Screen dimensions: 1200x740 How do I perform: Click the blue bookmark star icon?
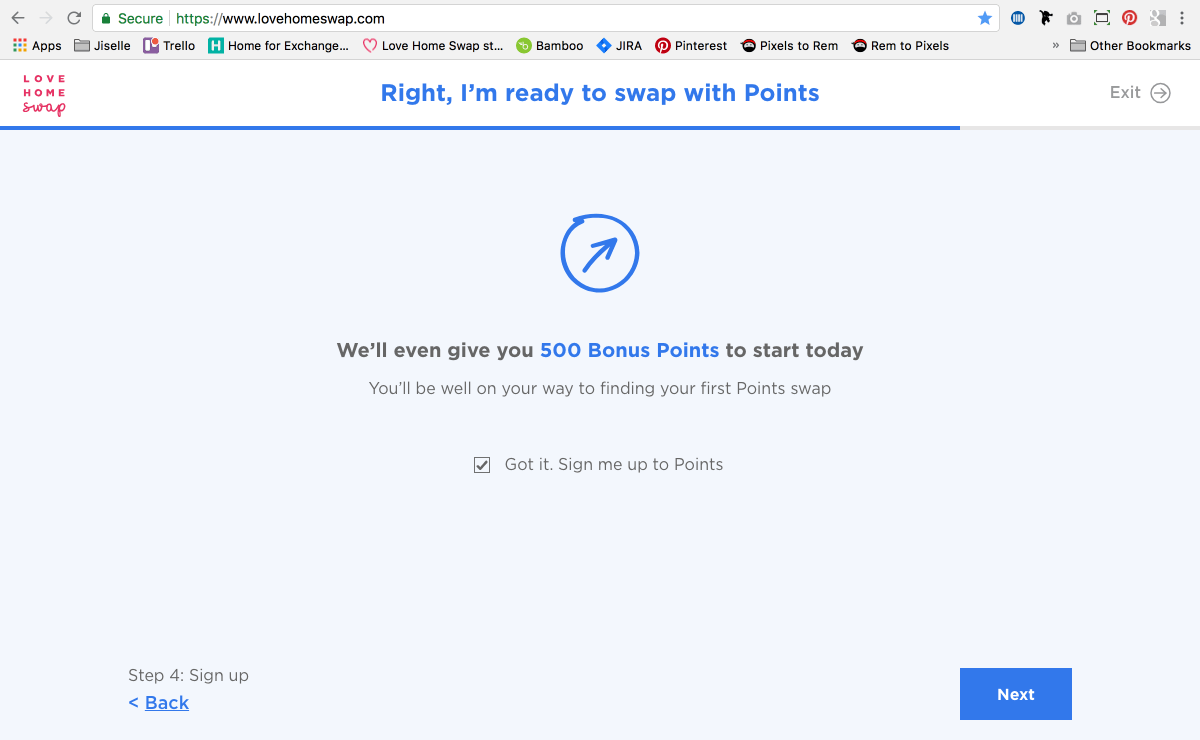click(x=985, y=18)
